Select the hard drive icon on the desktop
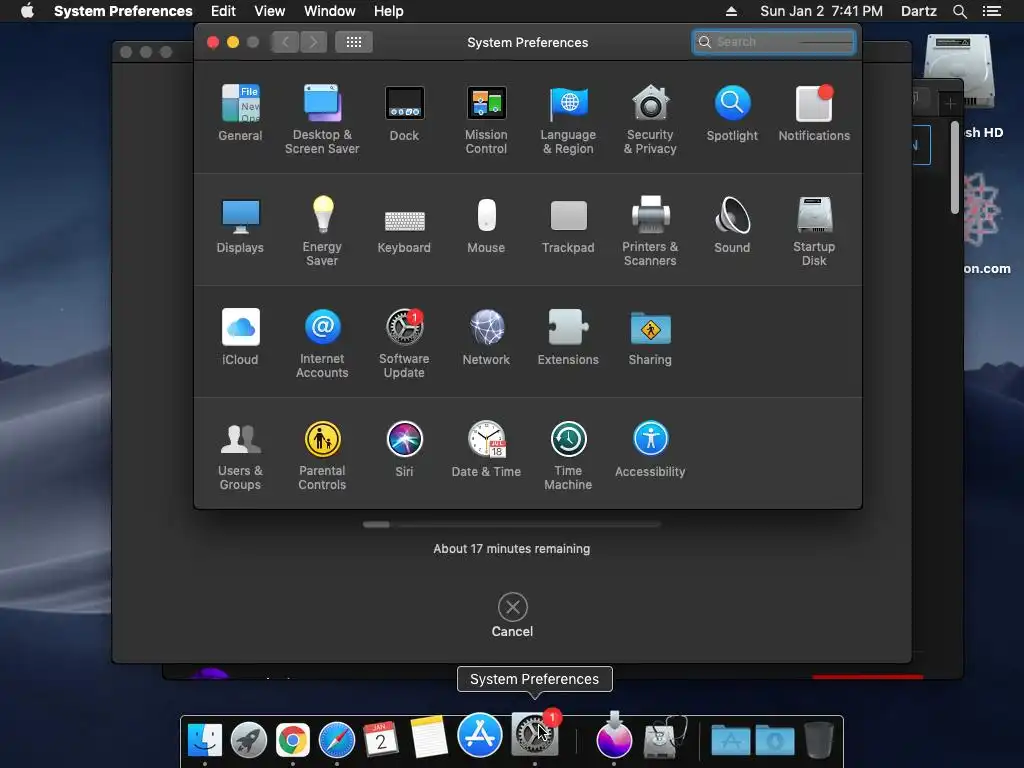The height and width of the screenshot is (768, 1024). (959, 71)
